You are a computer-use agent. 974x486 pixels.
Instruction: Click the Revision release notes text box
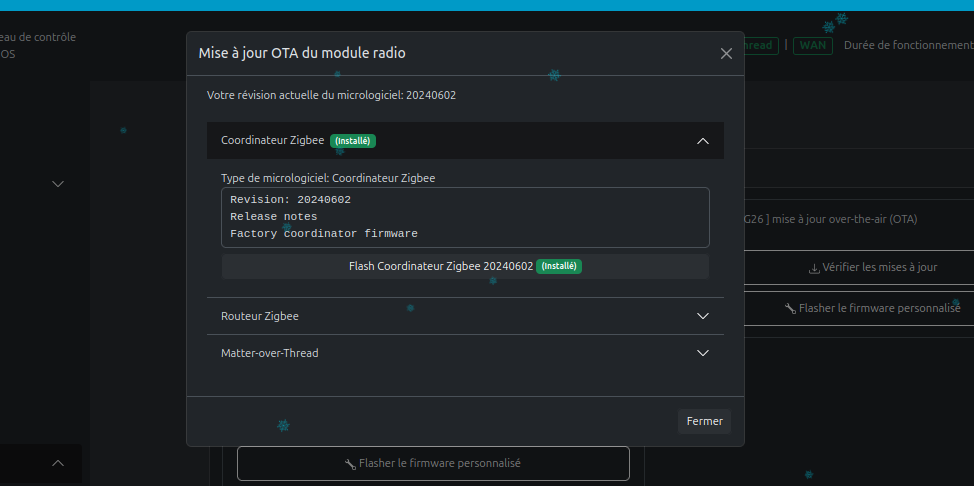(465, 218)
